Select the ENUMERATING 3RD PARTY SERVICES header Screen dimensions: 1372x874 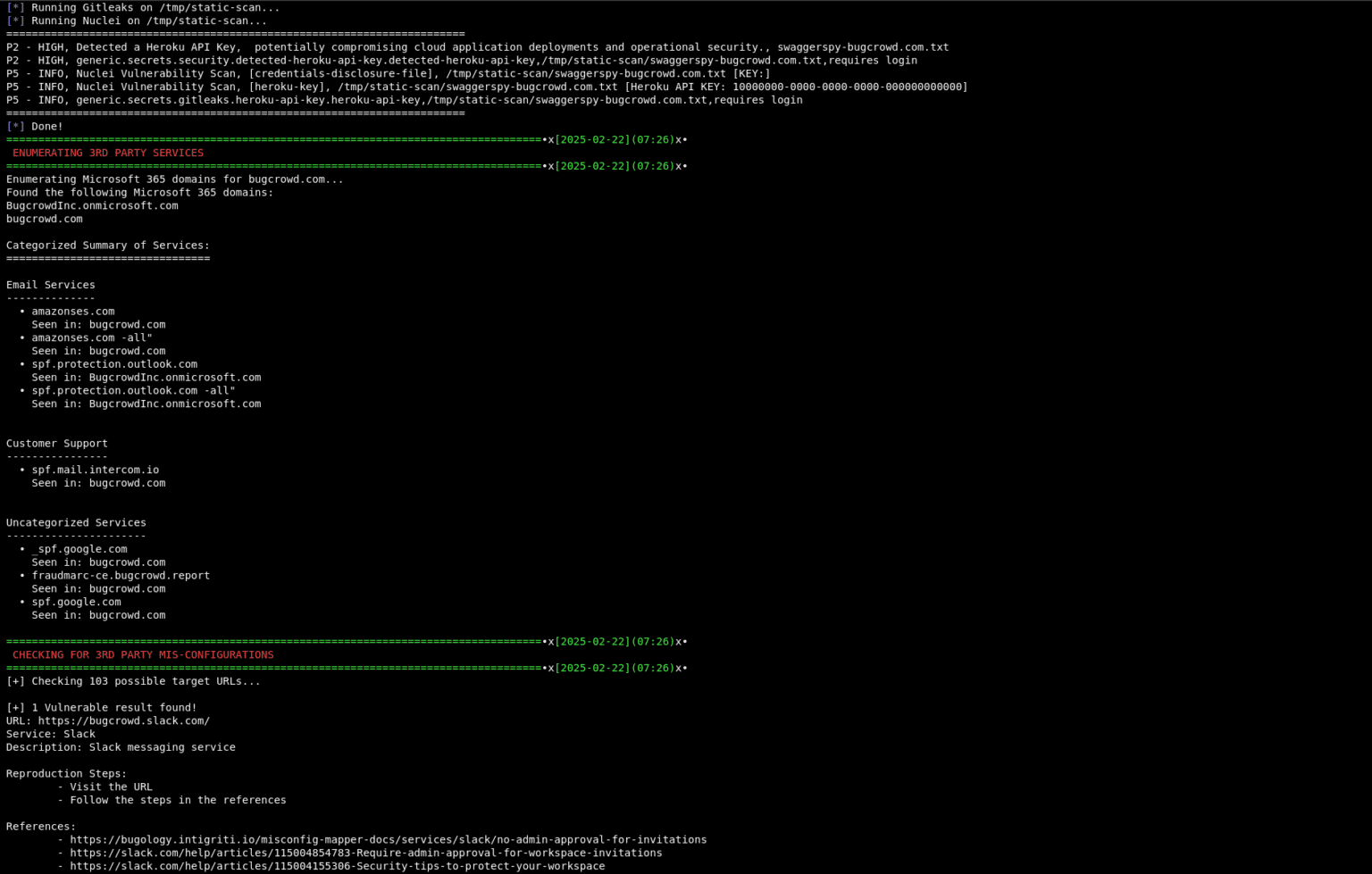coord(107,153)
